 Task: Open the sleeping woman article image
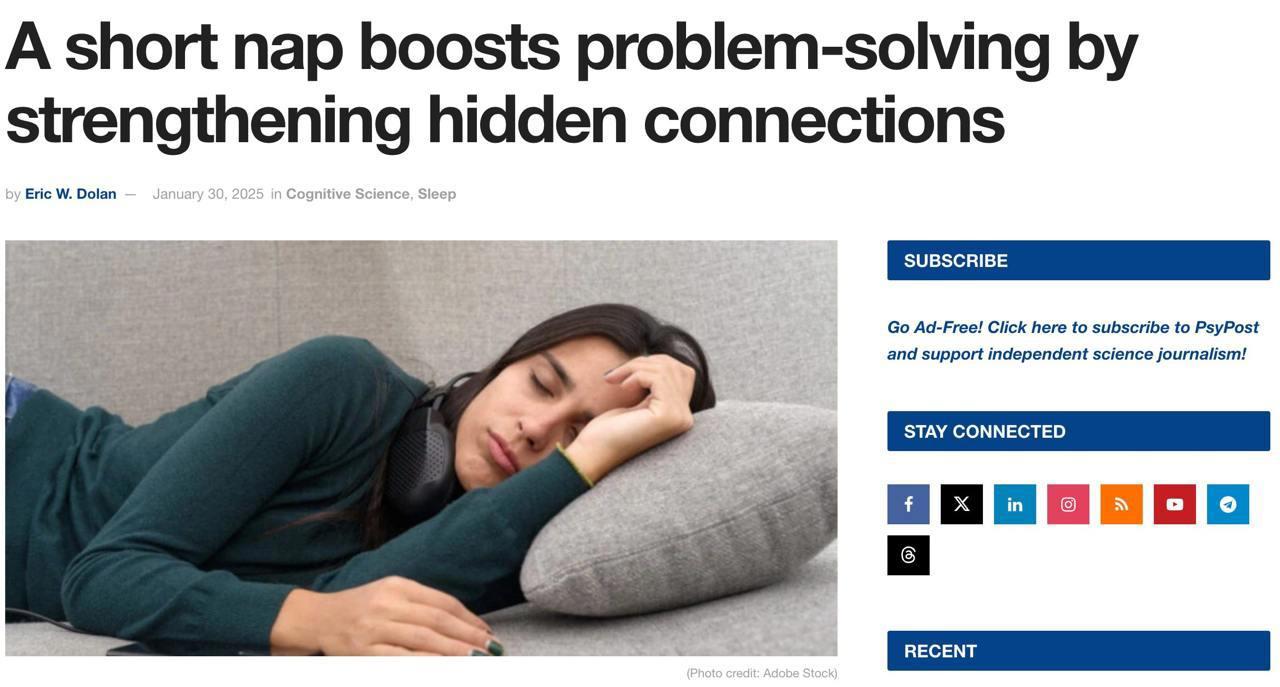coord(421,448)
